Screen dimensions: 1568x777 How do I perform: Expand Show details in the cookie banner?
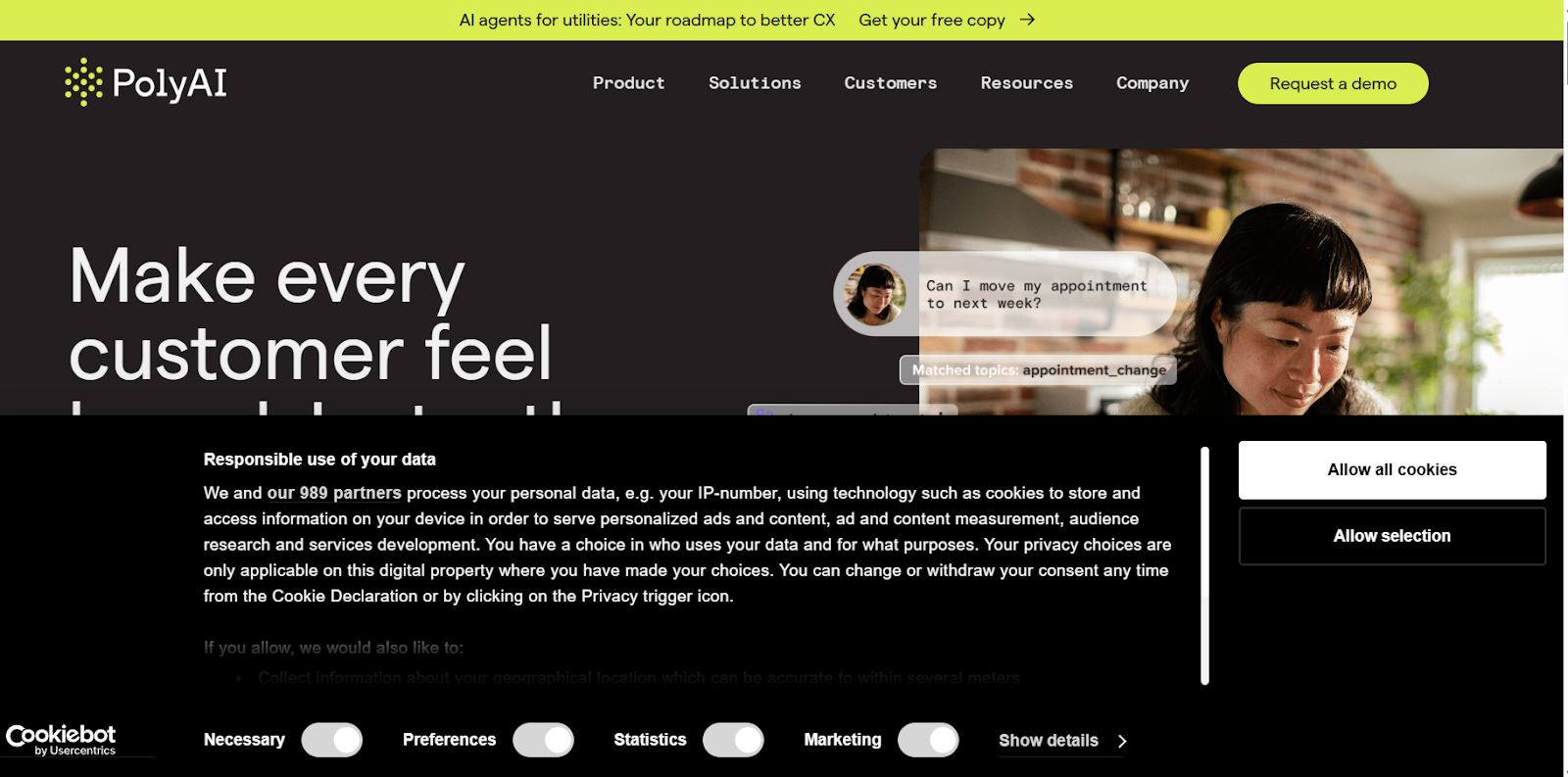click(1049, 741)
